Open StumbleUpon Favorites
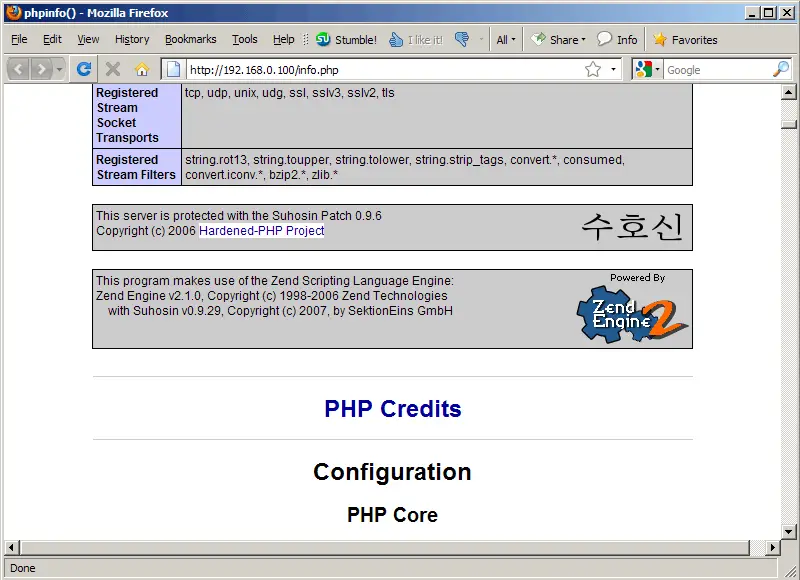This screenshot has height=580, width=800. pos(685,39)
